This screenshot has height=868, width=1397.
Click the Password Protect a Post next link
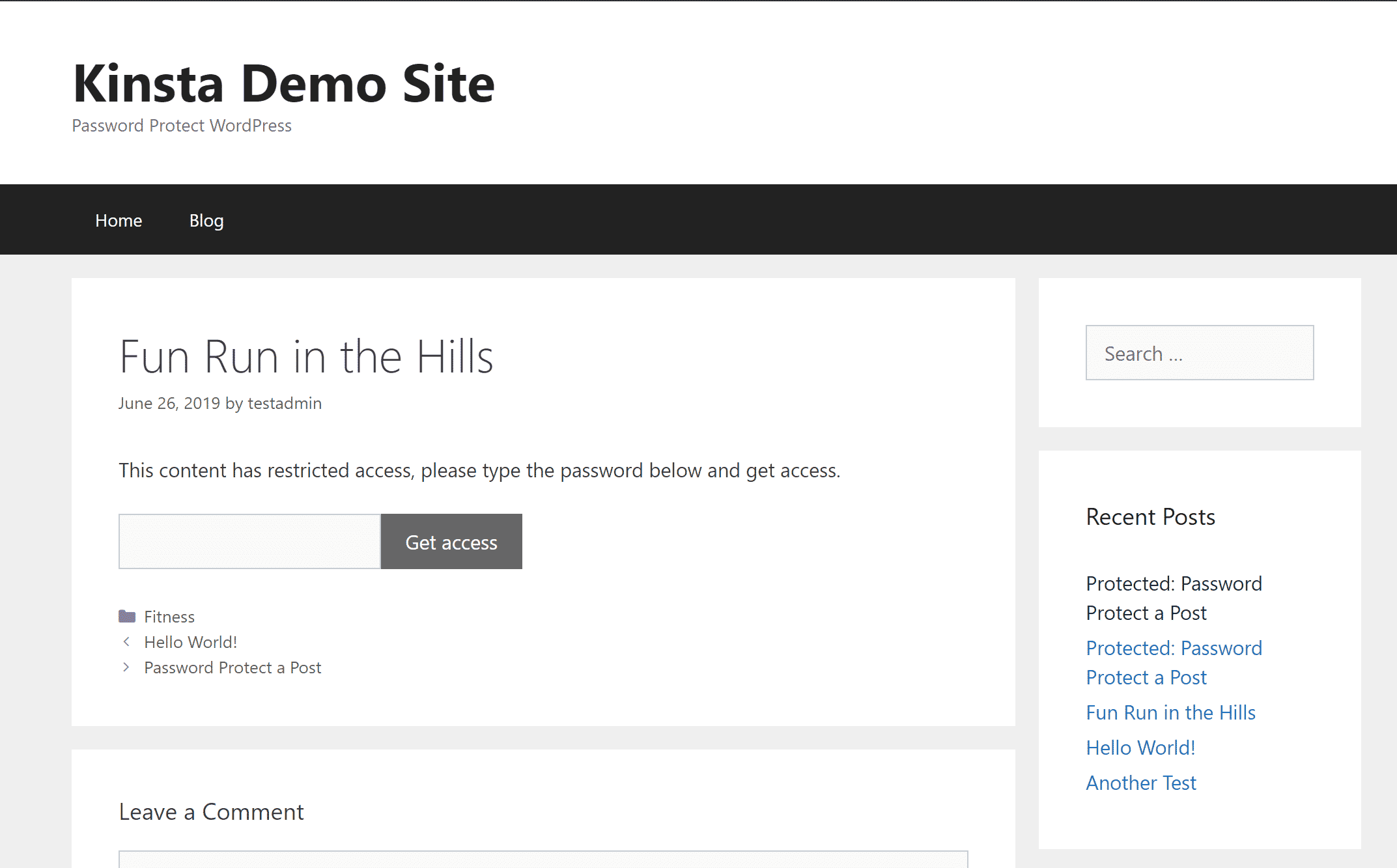[x=232, y=667]
